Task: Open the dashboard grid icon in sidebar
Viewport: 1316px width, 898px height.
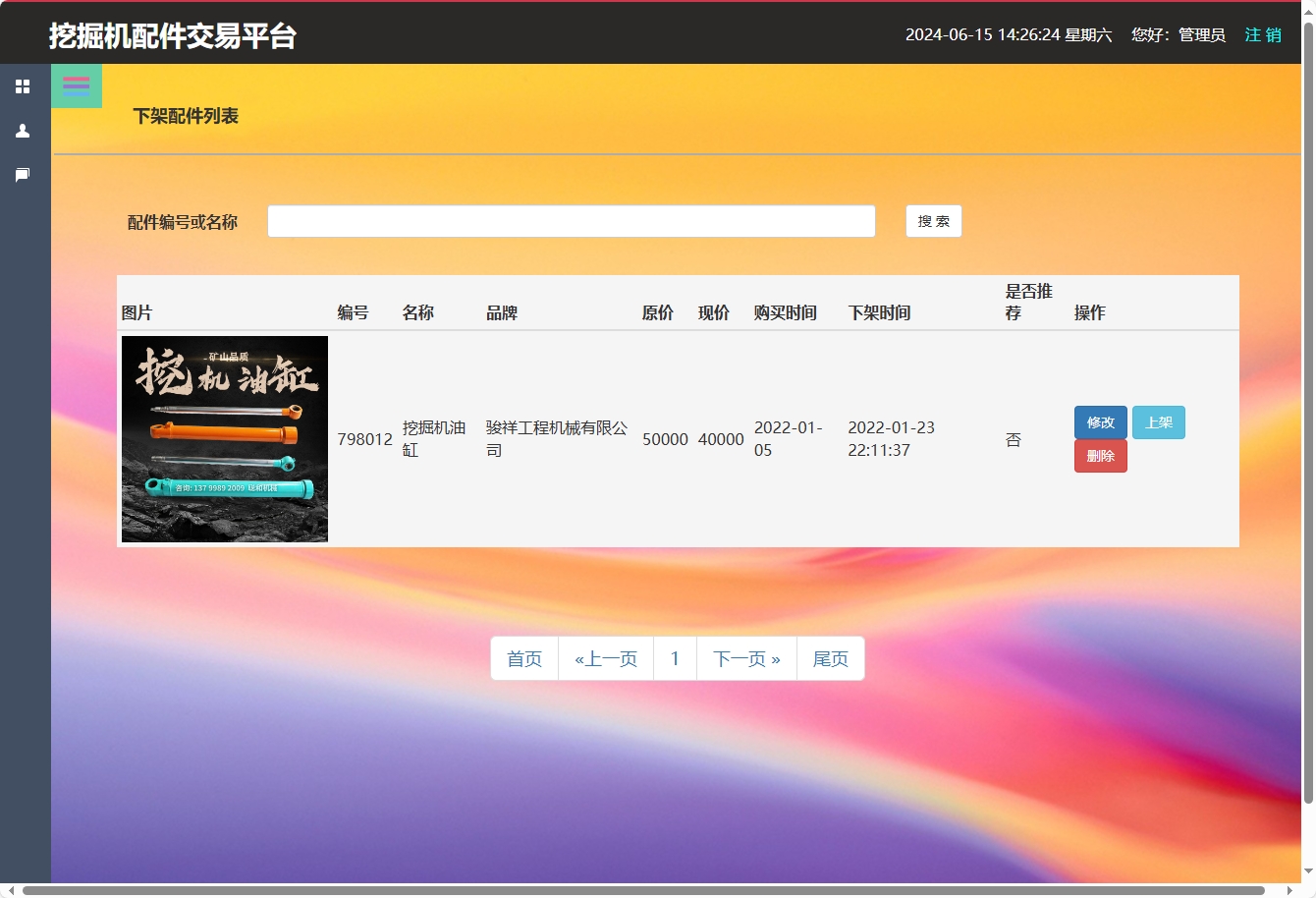Action: pos(23,86)
